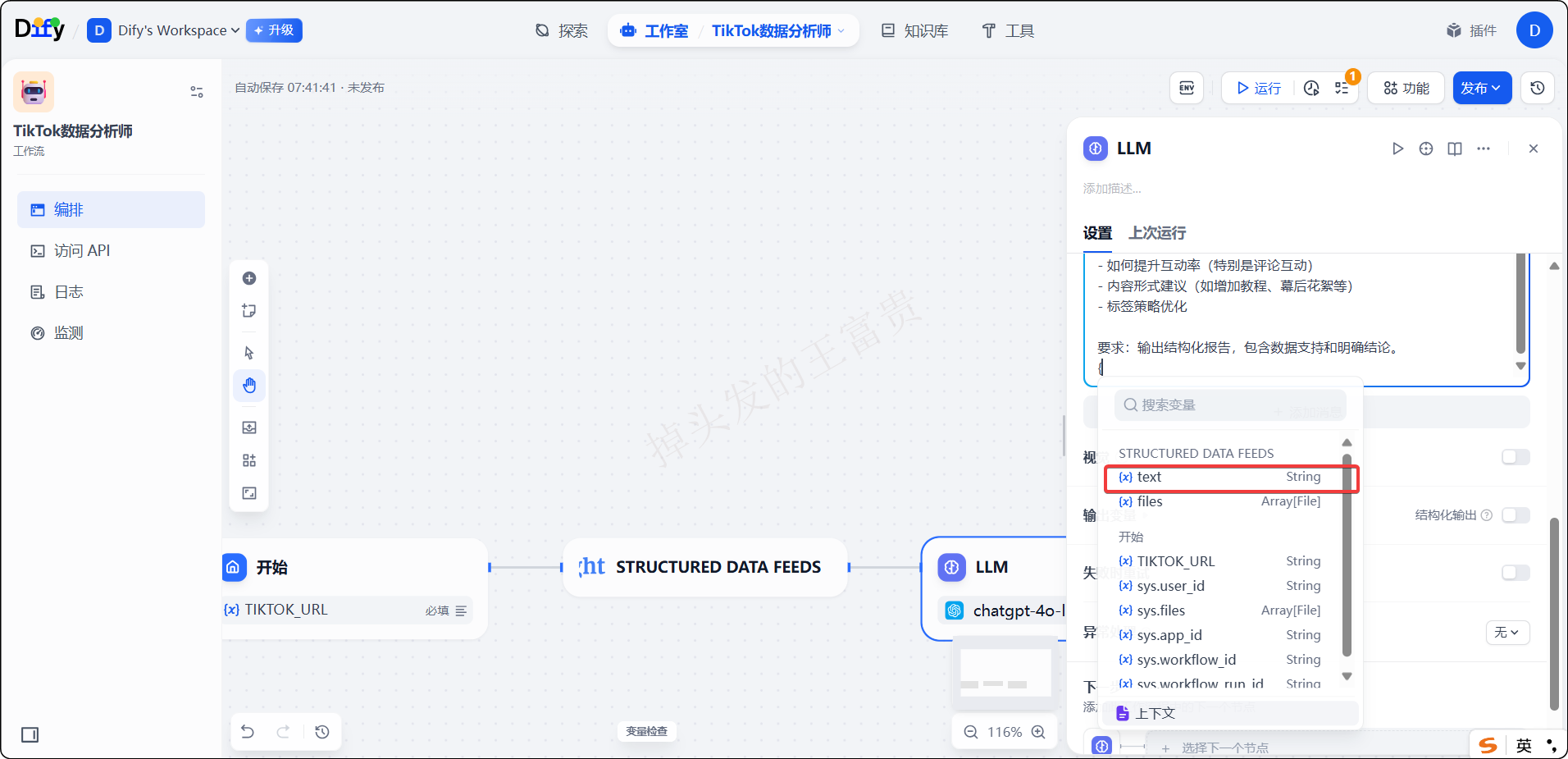
Task: Click the 上下文 context option
Action: pos(1230,713)
